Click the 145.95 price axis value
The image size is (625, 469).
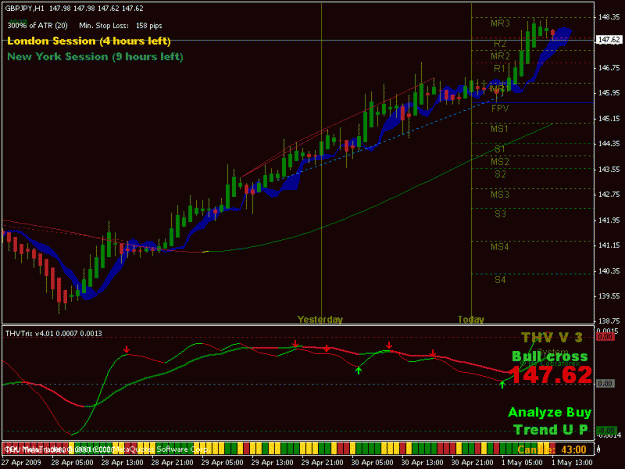click(x=609, y=93)
